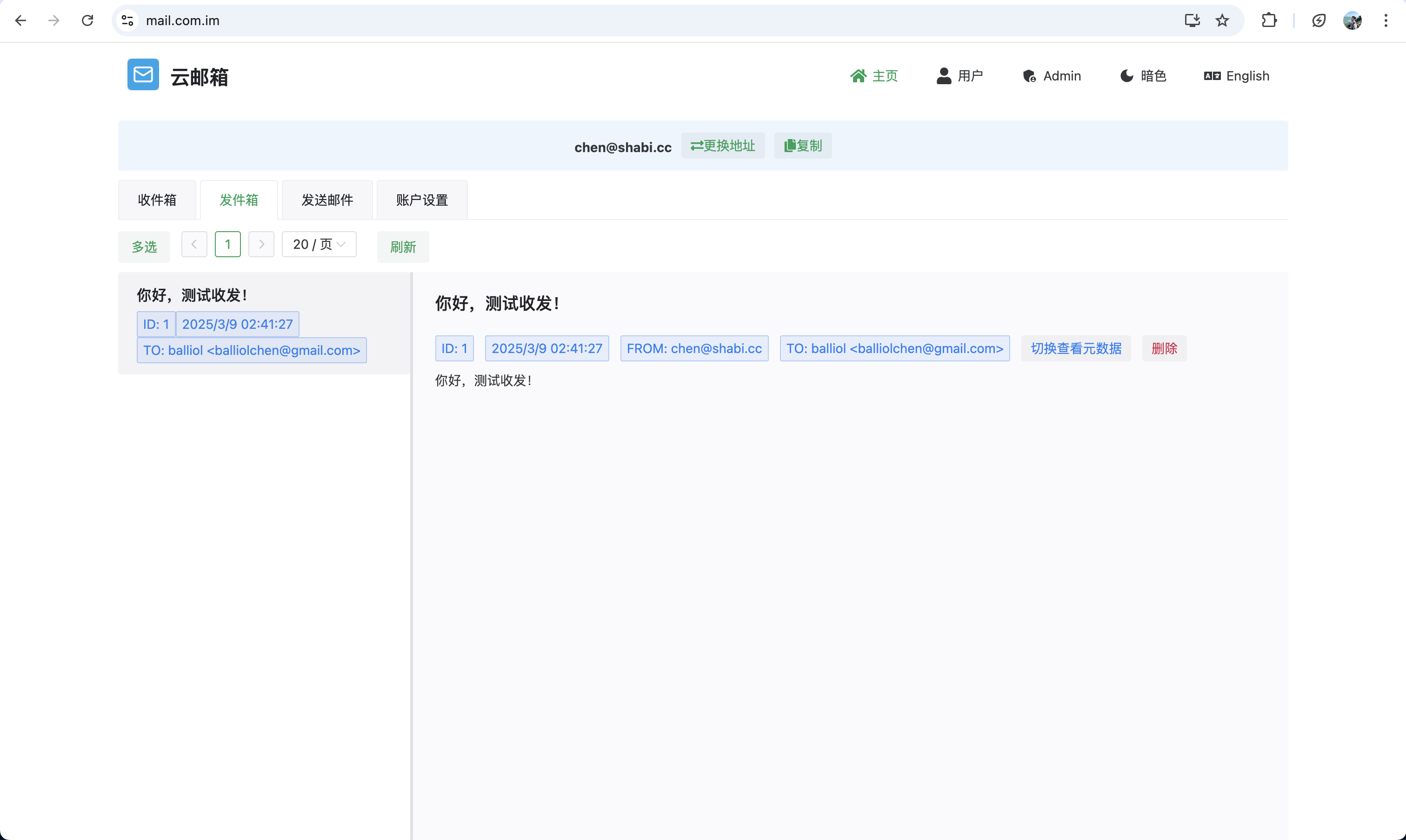Open the 用户 user page icon
1406x840 pixels.
[x=944, y=76]
